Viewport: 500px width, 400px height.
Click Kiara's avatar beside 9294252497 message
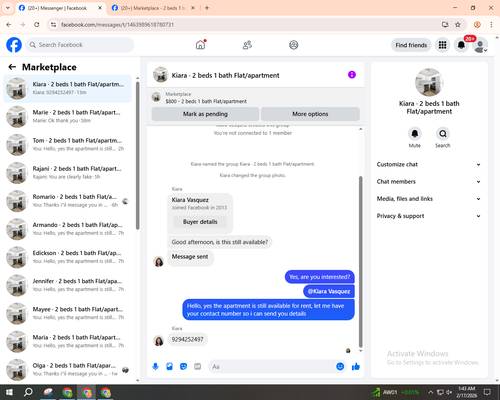click(x=159, y=340)
